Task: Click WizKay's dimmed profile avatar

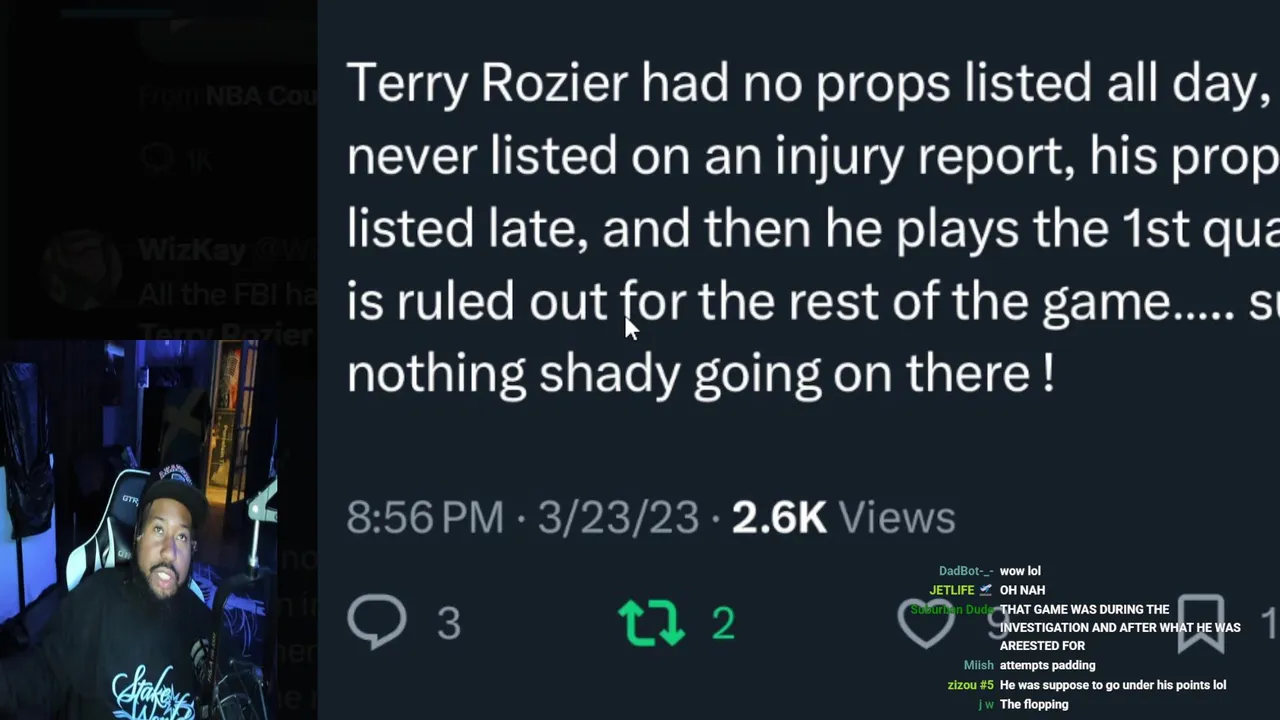Action: click(x=84, y=268)
